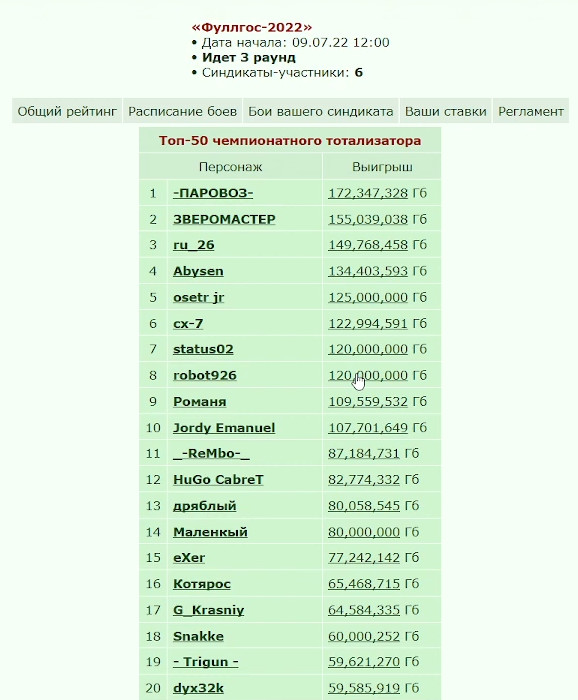Open winnings 80,058,545 of дряблый

coord(364,506)
